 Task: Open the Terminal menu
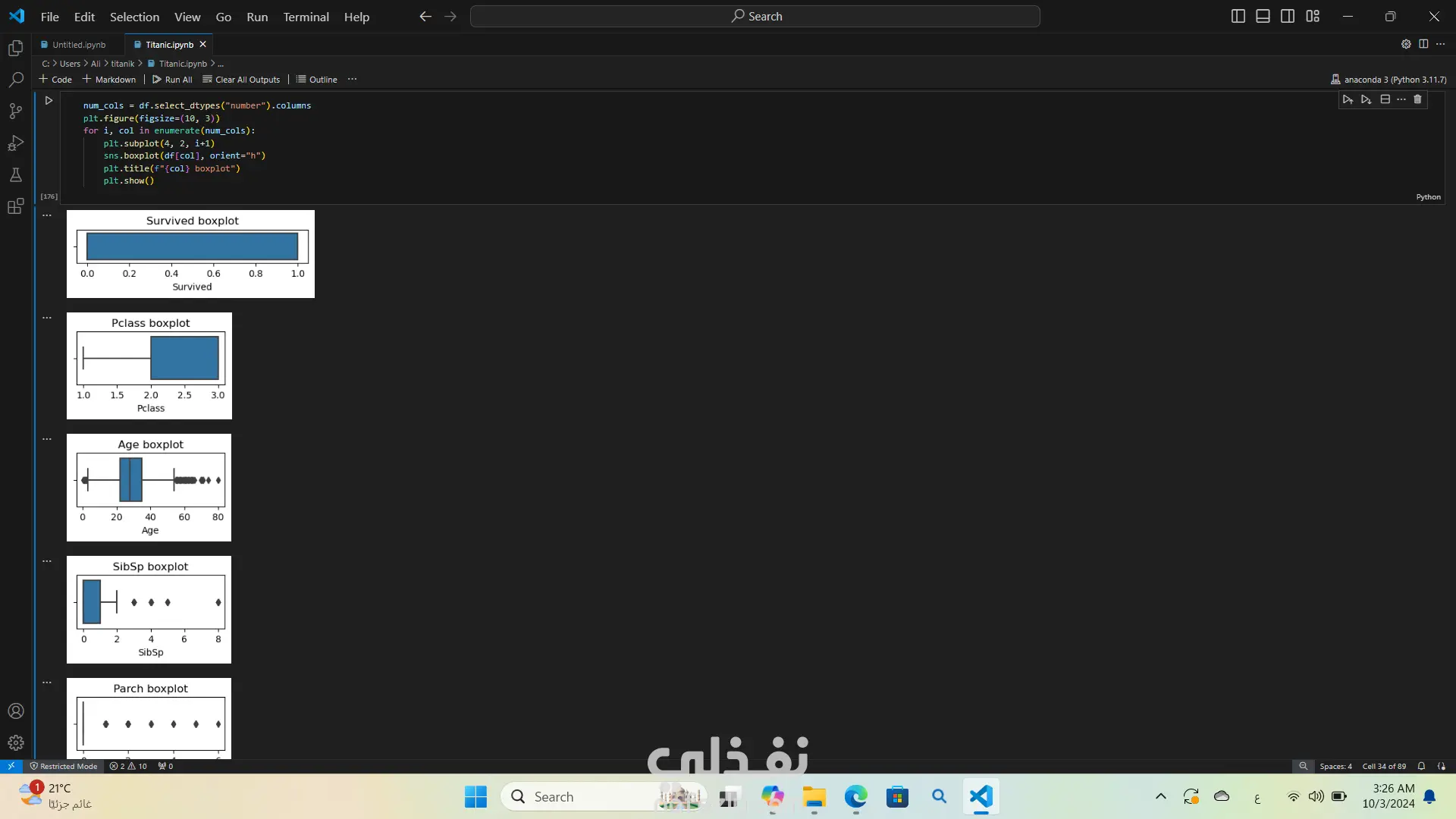[306, 17]
